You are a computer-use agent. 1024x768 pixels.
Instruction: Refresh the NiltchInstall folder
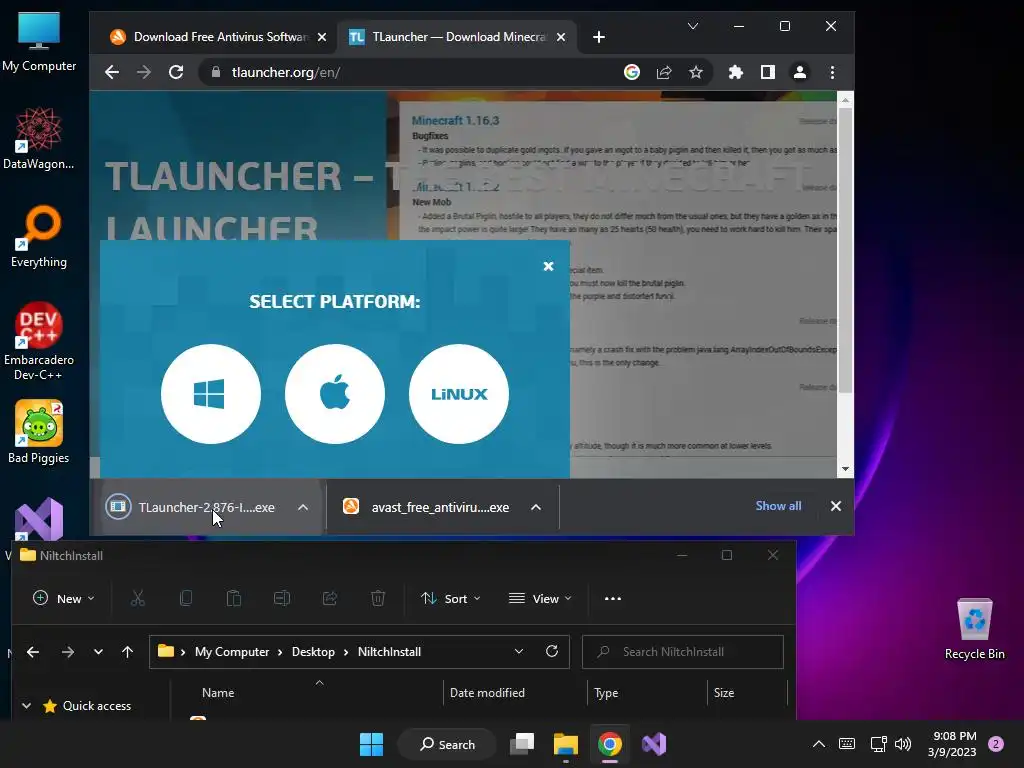[552, 652]
